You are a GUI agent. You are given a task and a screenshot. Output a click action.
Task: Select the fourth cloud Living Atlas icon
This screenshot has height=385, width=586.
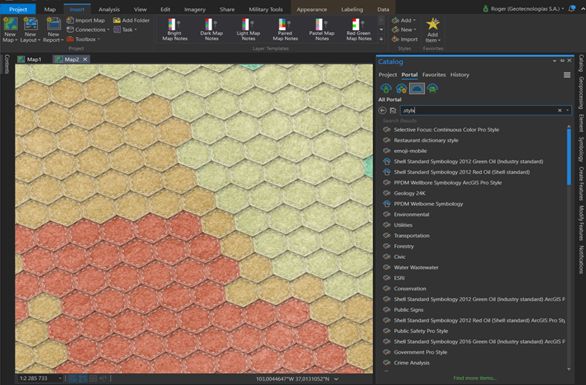coord(432,89)
